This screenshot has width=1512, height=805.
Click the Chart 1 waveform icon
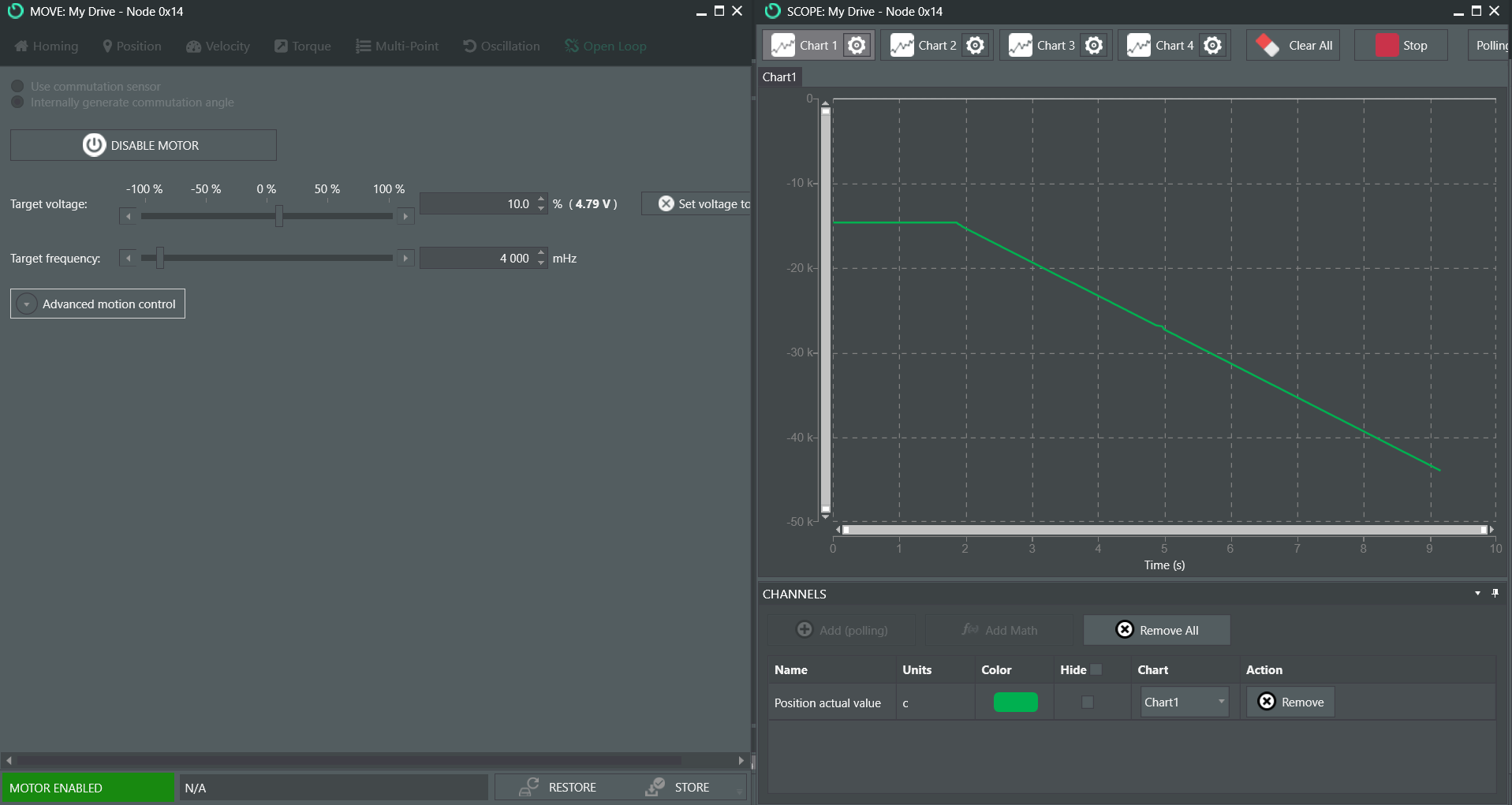click(782, 46)
